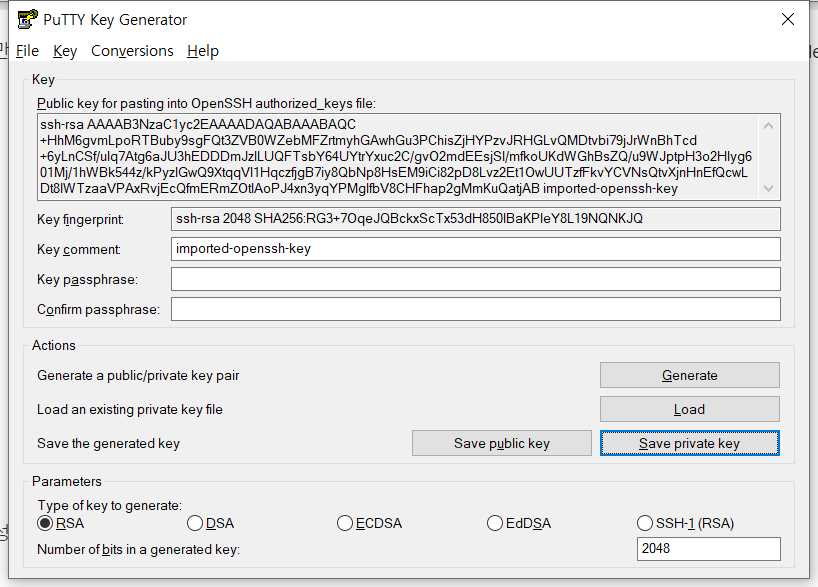818x587 pixels.
Task: Click the Key fingerprint field
Action: pyautogui.click(x=476, y=219)
